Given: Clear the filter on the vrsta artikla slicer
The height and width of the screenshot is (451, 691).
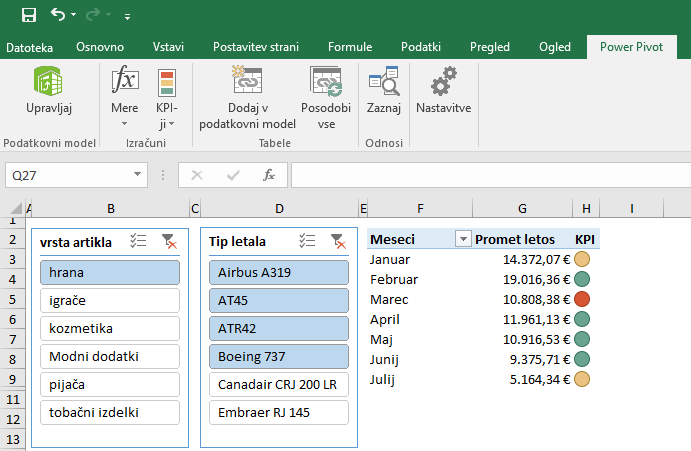Looking at the screenshot, I should coord(169,241).
